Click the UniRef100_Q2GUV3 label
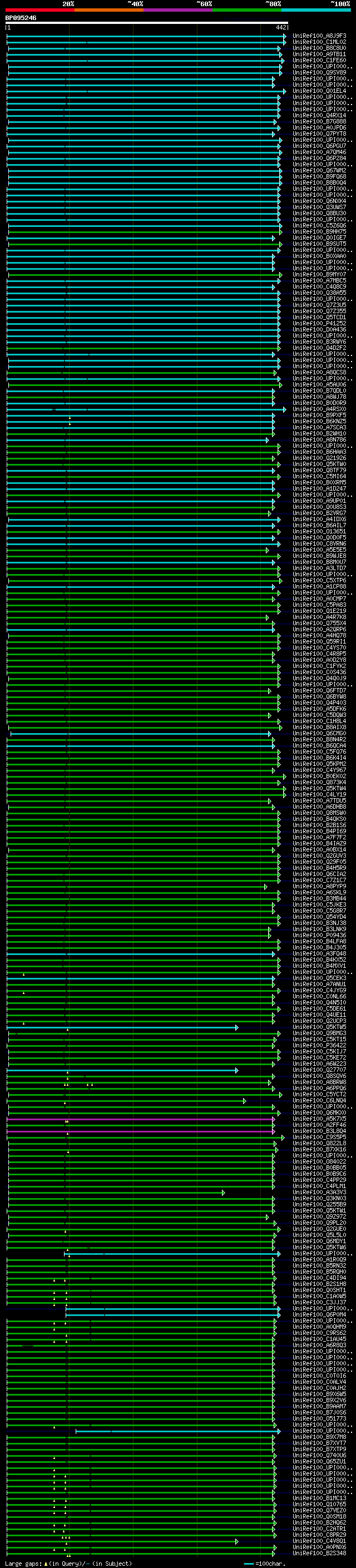The image size is (356, 1568). click(319, 855)
